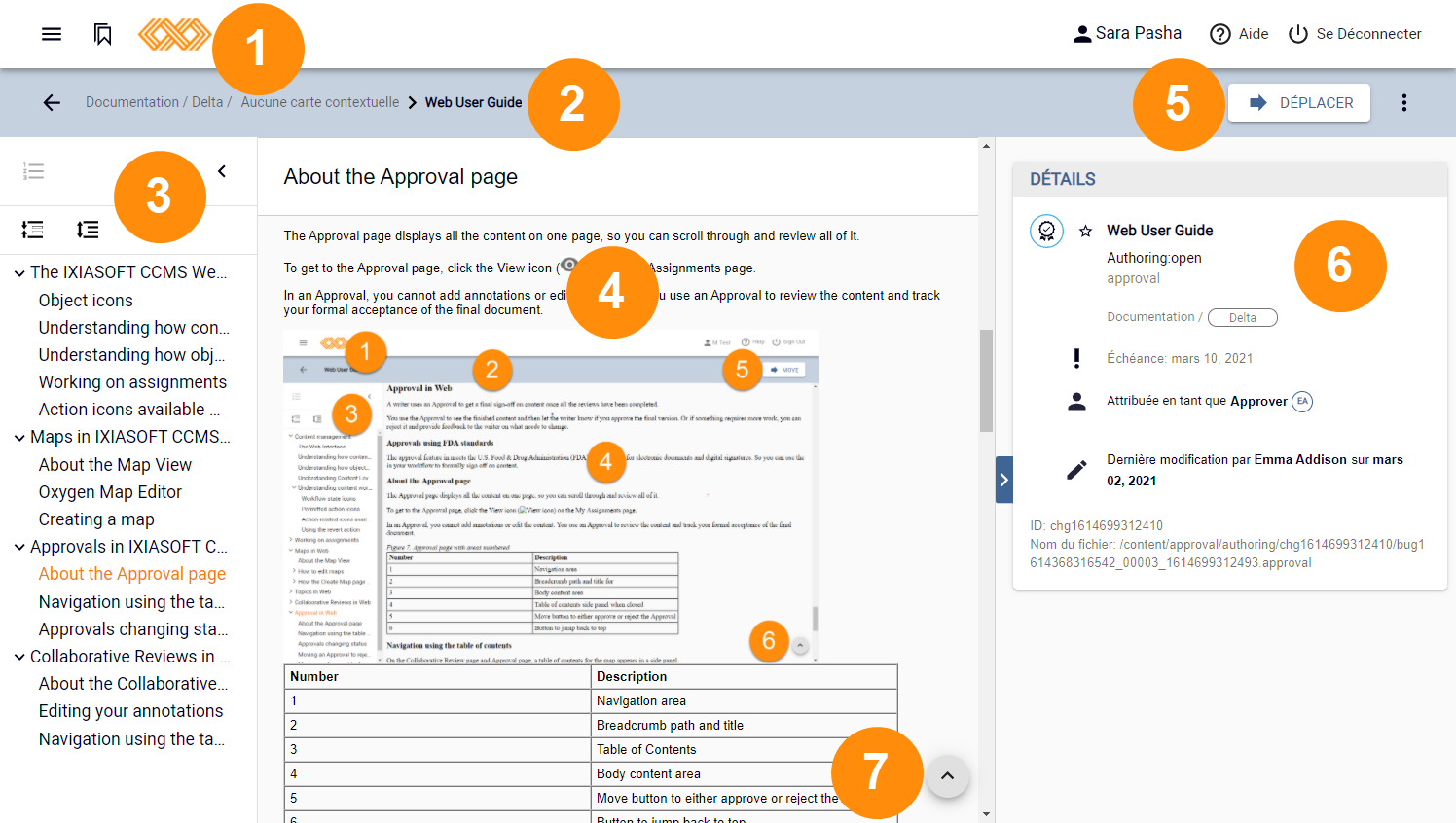This screenshot has height=823, width=1456.
Task: Click the Navigation area table cell
Action: [744, 700]
